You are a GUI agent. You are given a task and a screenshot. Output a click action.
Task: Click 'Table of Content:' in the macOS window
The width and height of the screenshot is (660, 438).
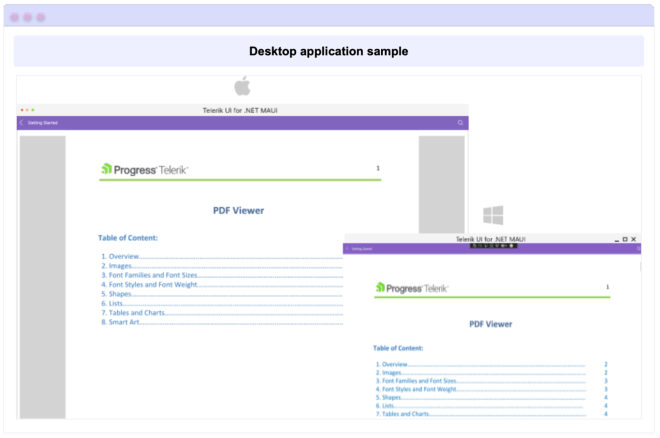[128, 238]
